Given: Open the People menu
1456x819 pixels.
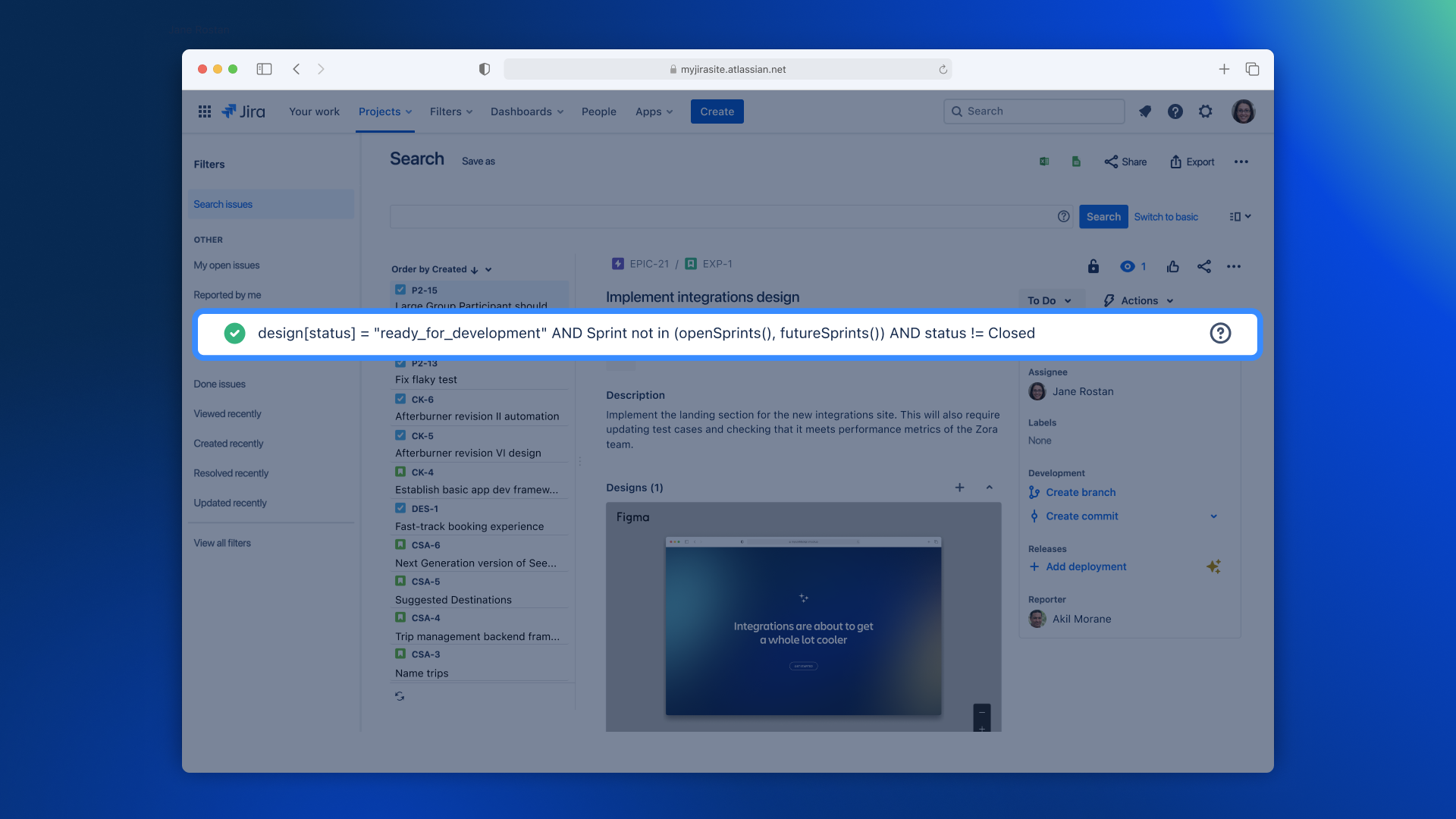Looking at the screenshot, I should (599, 111).
